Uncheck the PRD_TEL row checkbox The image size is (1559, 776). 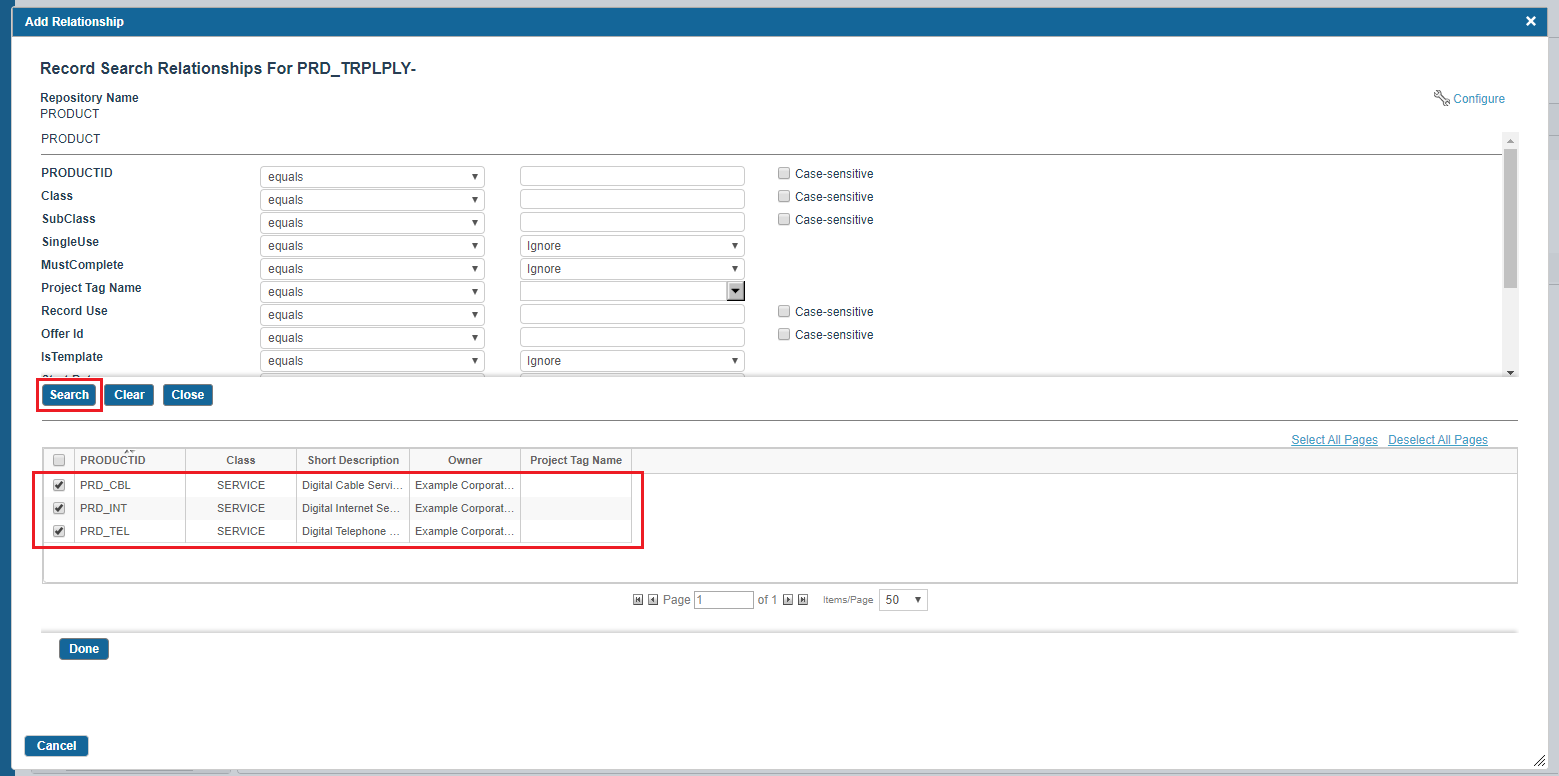(59, 531)
